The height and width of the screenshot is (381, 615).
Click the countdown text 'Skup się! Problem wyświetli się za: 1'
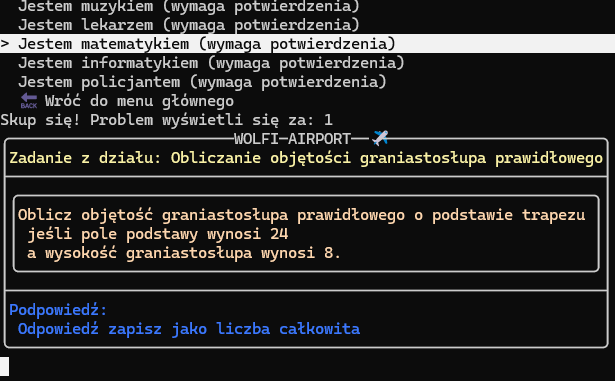click(167, 120)
